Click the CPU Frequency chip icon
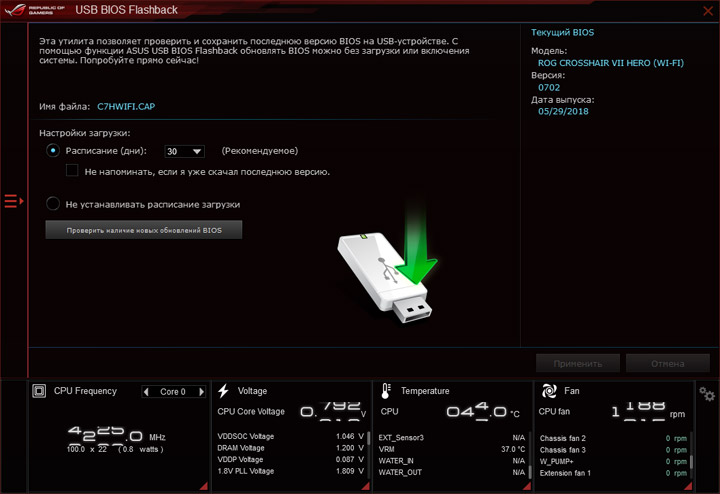This screenshot has width=720, height=494. click(x=39, y=391)
